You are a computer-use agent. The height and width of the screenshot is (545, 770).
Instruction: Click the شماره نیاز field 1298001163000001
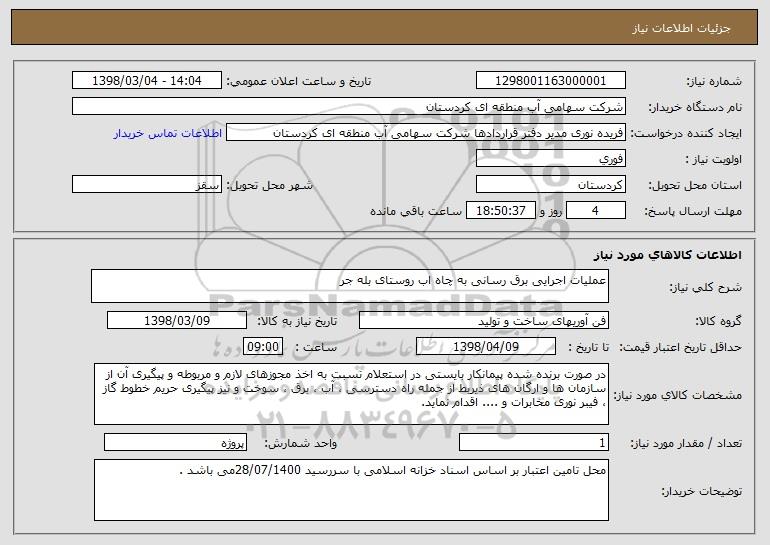point(550,81)
